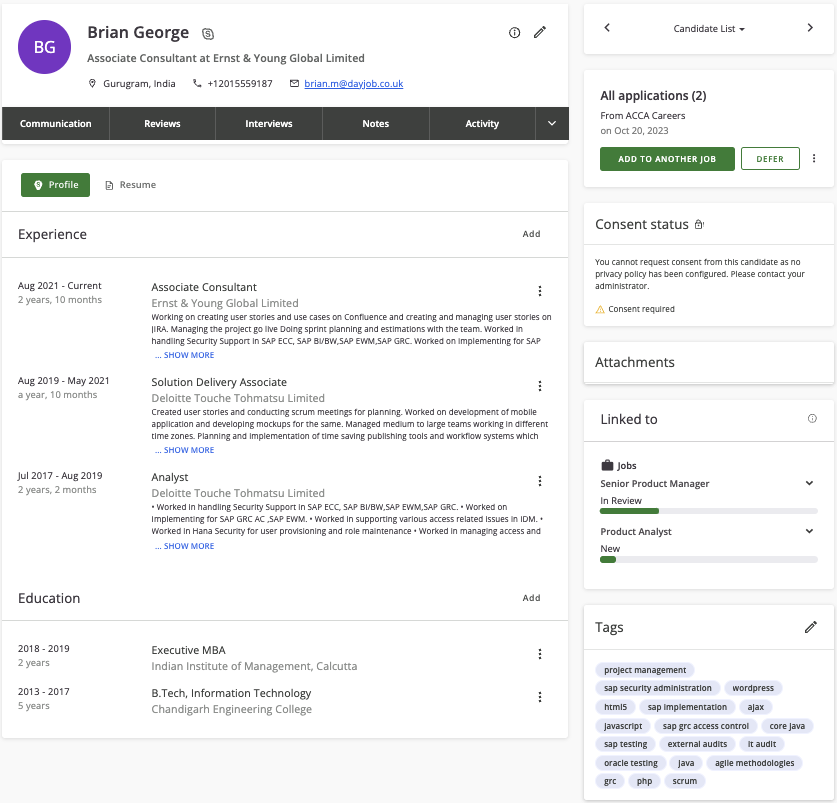Screen dimensions: 837x803
Task: Expand Product Analyst job details
Action: coord(809,532)
